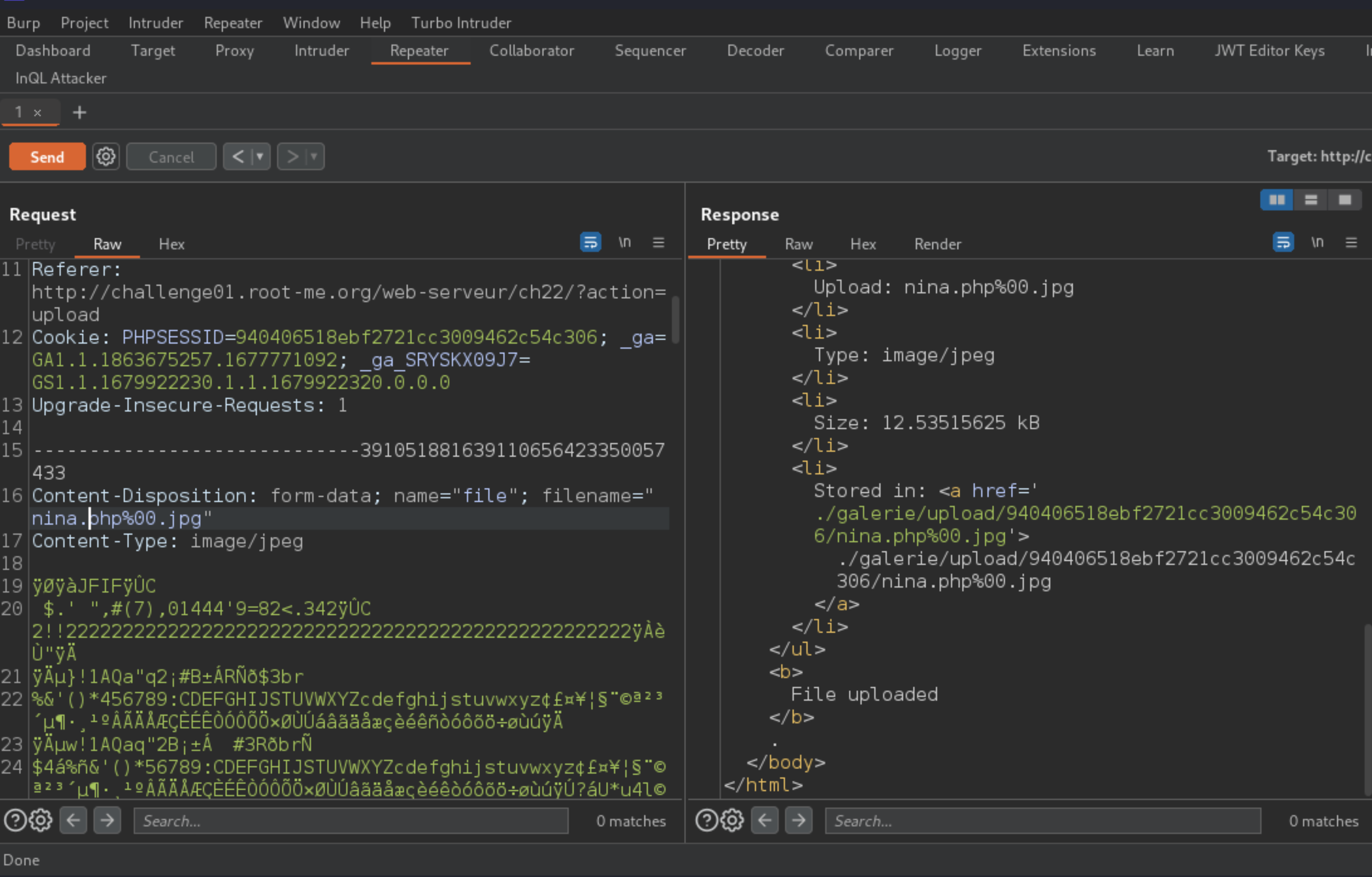This screenshot has width=1372, height=877.
Task: Click 'File uploaded' text in response
Action: [x=864, y=694]
